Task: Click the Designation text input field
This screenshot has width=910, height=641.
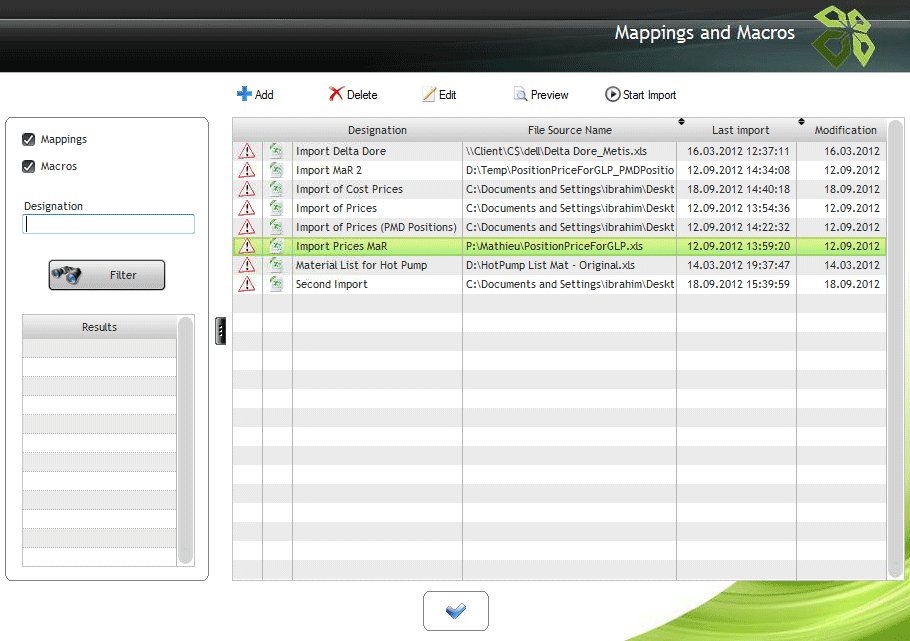Action: click(x=109, y=225)
